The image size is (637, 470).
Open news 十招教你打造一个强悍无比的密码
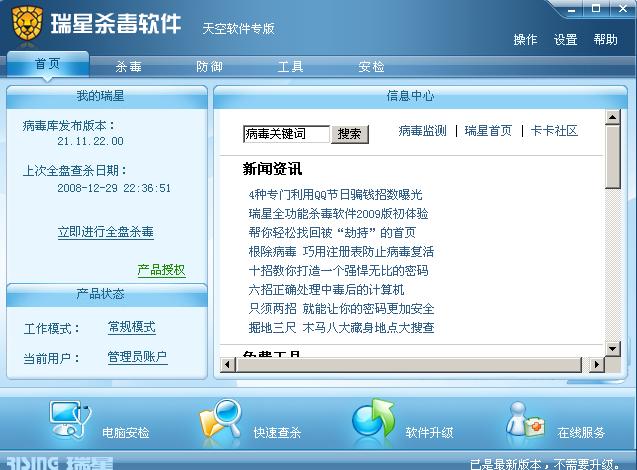338,271
